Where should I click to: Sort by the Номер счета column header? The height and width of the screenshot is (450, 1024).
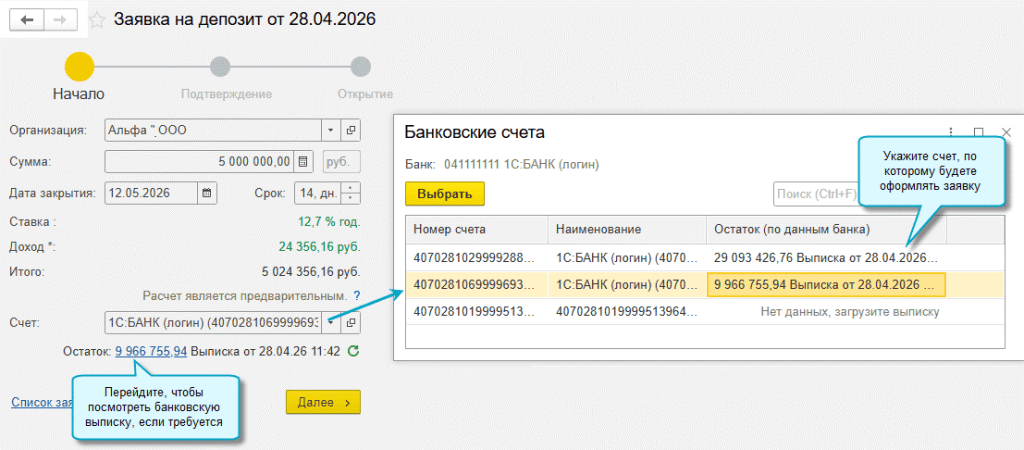click(477, 229)
